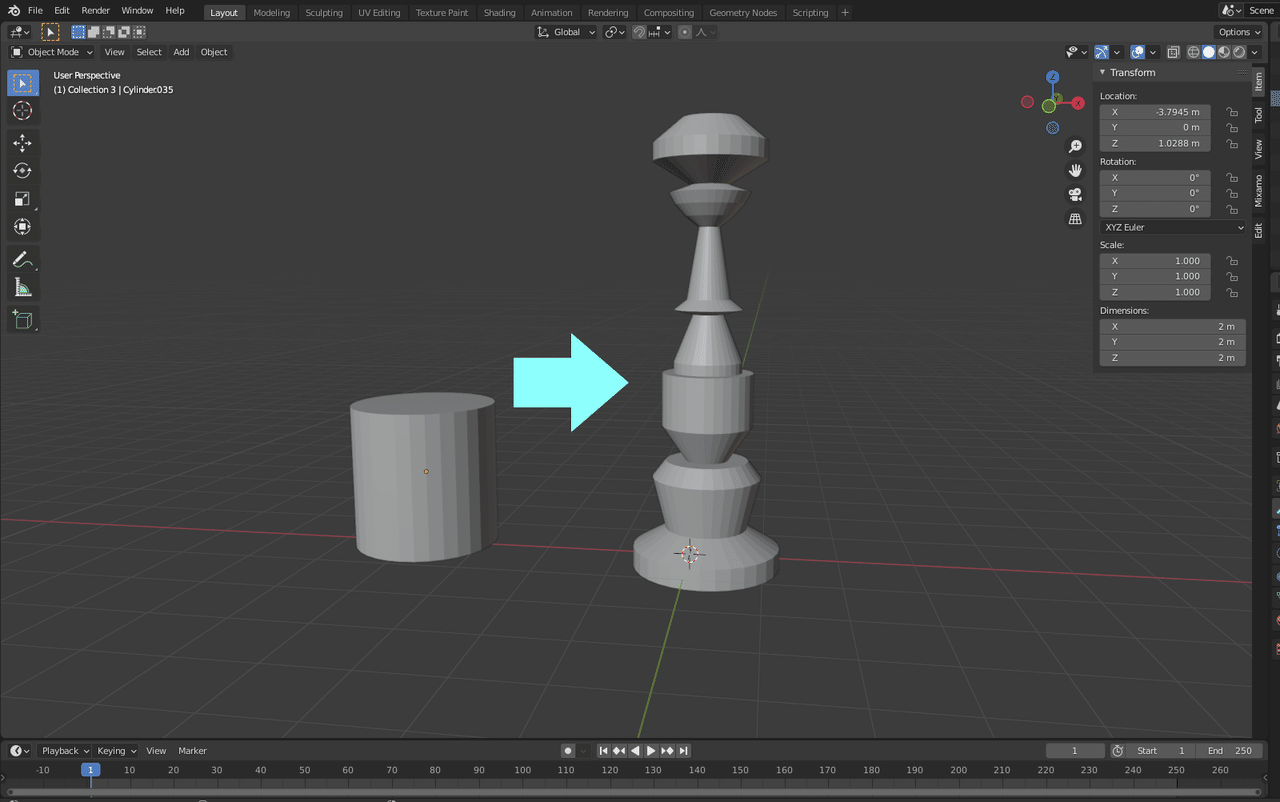Screen dimensions: 1280x802
Task: Open the Object menu in viewport
Action: pyautogui.click(x=214, y=52)
